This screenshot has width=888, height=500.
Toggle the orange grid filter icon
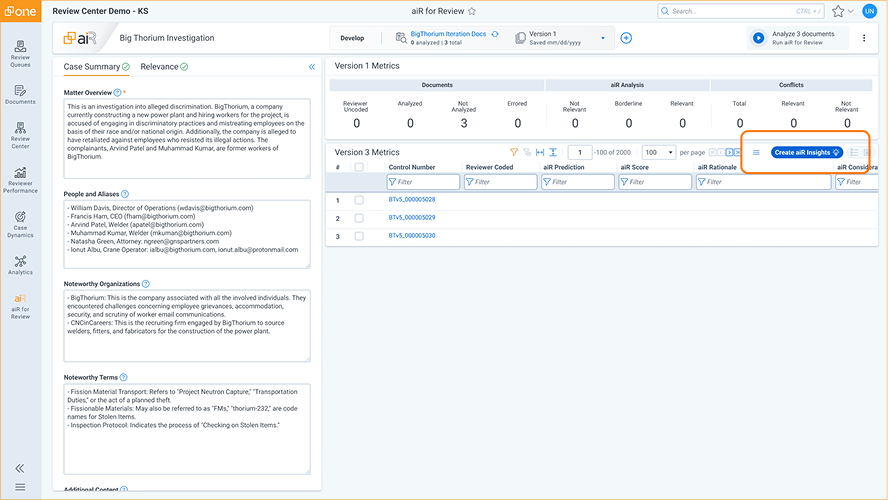[x=514, y=152]
